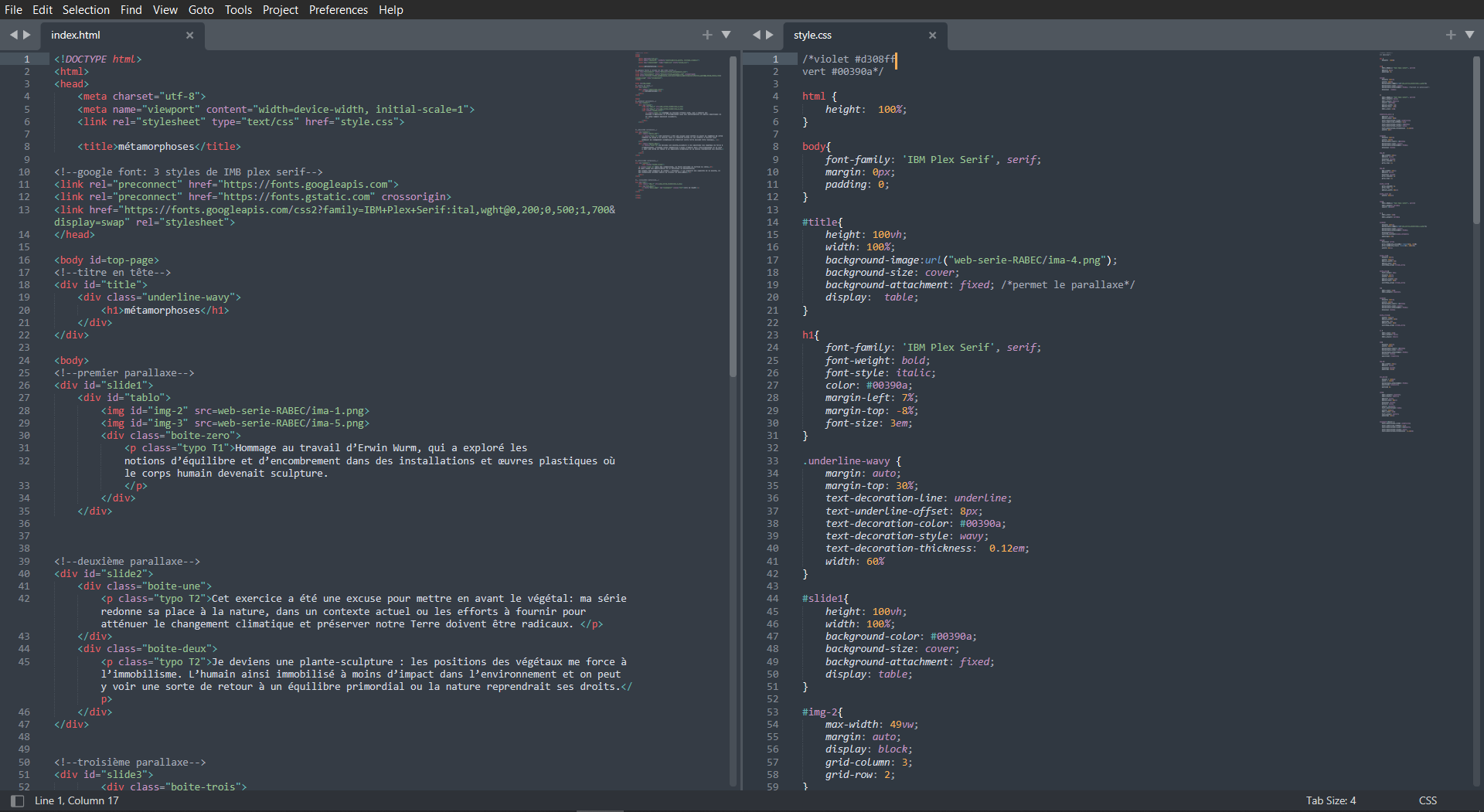Click the vert #00390a*/ comment line

pyautogui.click(x=842, y=71)
